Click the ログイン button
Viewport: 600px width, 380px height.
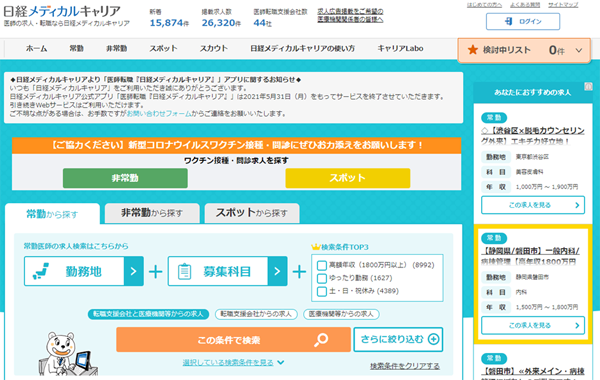523,21
